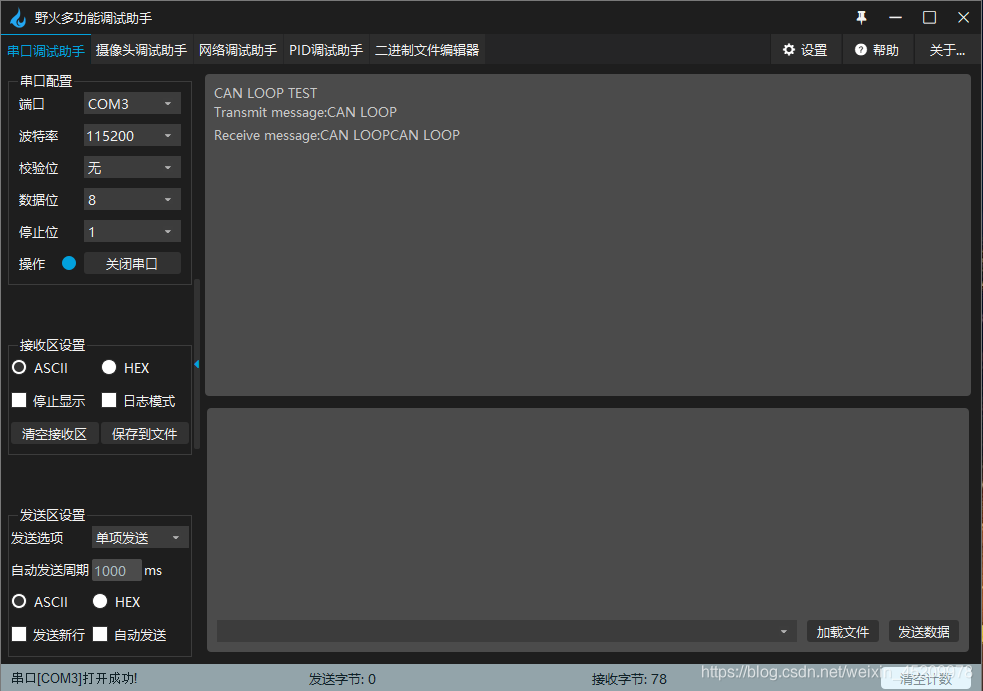Click the flame logo in the title bar
This screenshot has width=983, height=691.
[x=17, y=17]
